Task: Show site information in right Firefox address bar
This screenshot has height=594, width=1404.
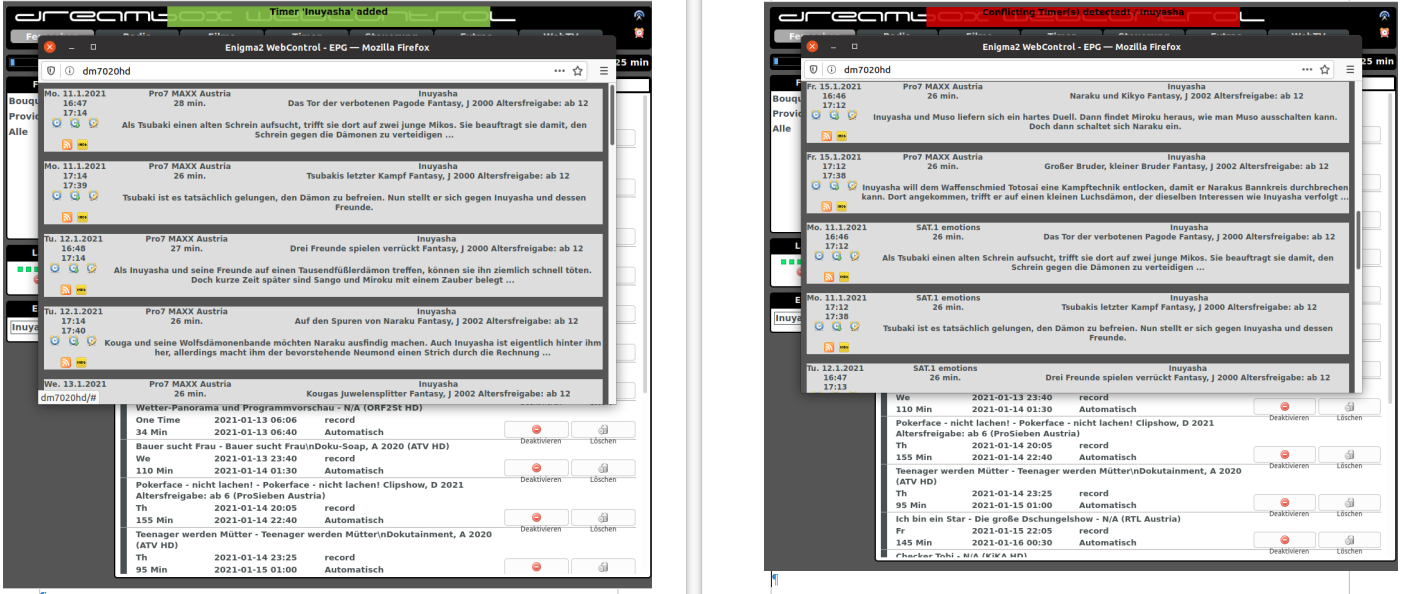Action: pyautogui.click(x=829, y=70)
